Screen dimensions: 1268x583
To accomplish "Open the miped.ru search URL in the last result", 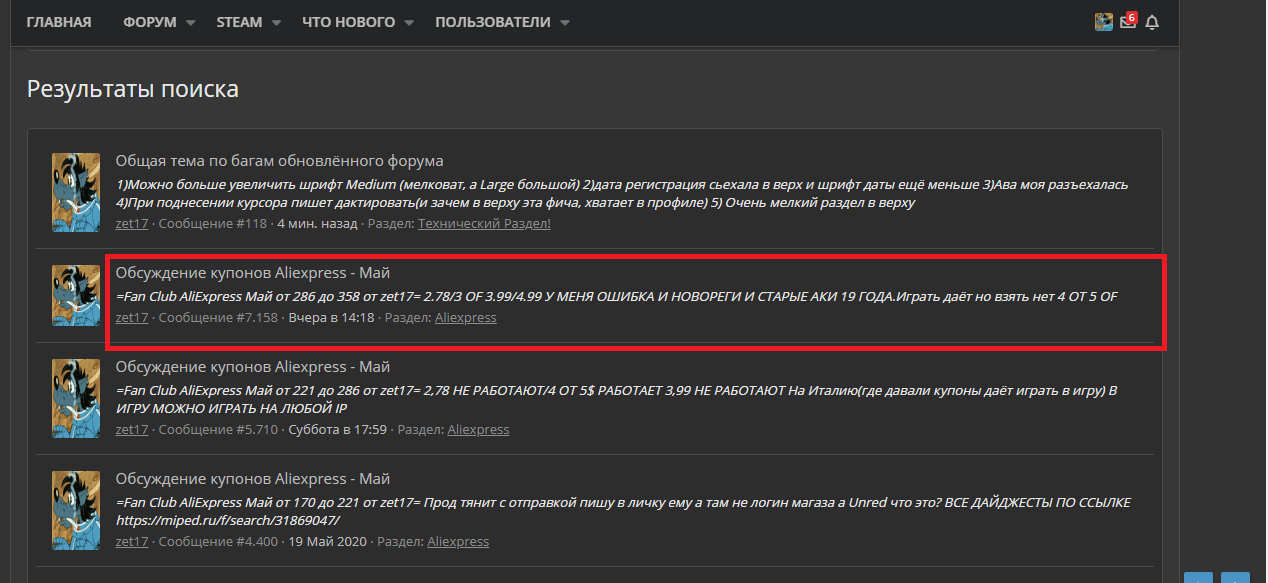I will pos(228,521).
